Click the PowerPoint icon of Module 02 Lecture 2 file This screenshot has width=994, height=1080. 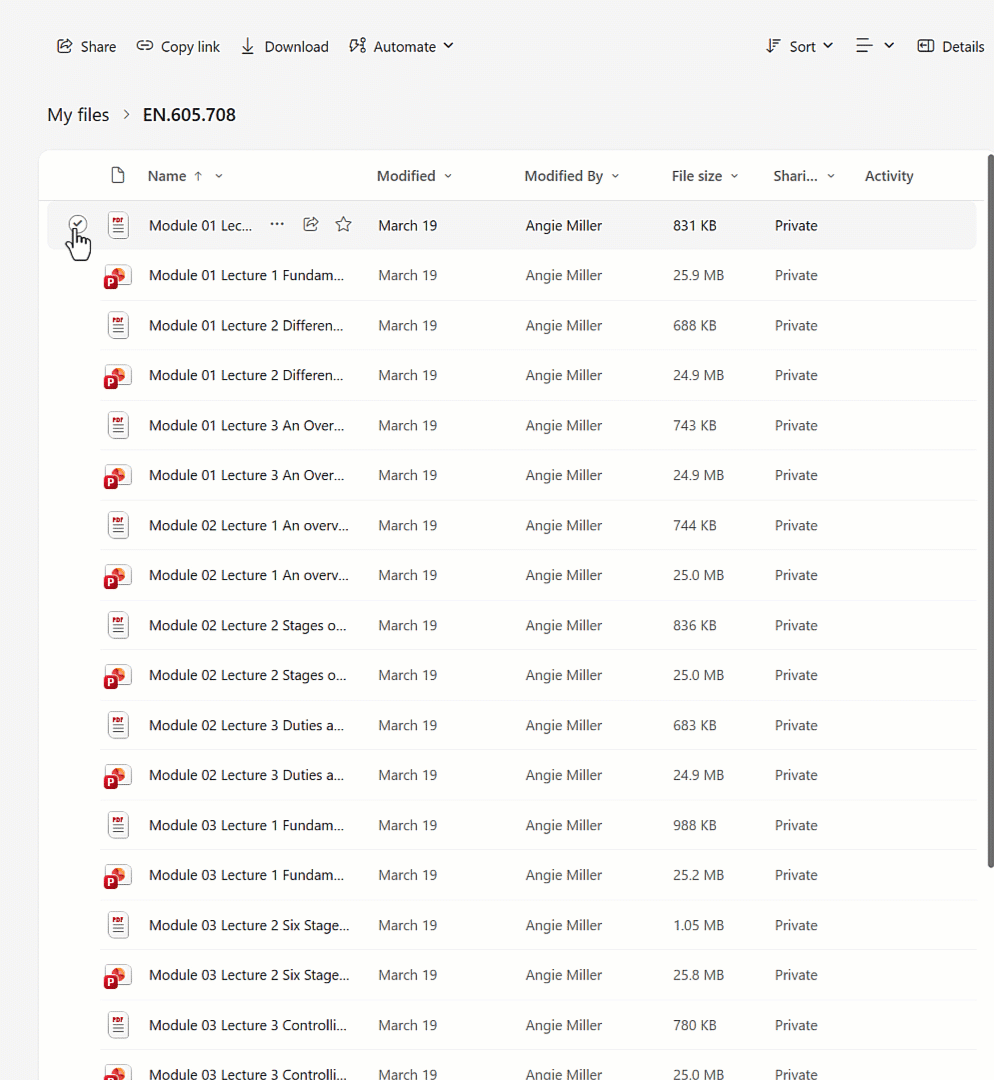coord(117,676)
